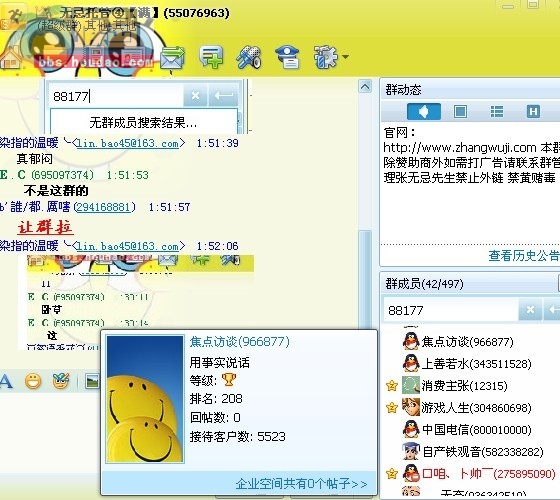The image size is (560, 500).
Task: Click the group mail envelope icon
Action: click(x=172, y=58)
